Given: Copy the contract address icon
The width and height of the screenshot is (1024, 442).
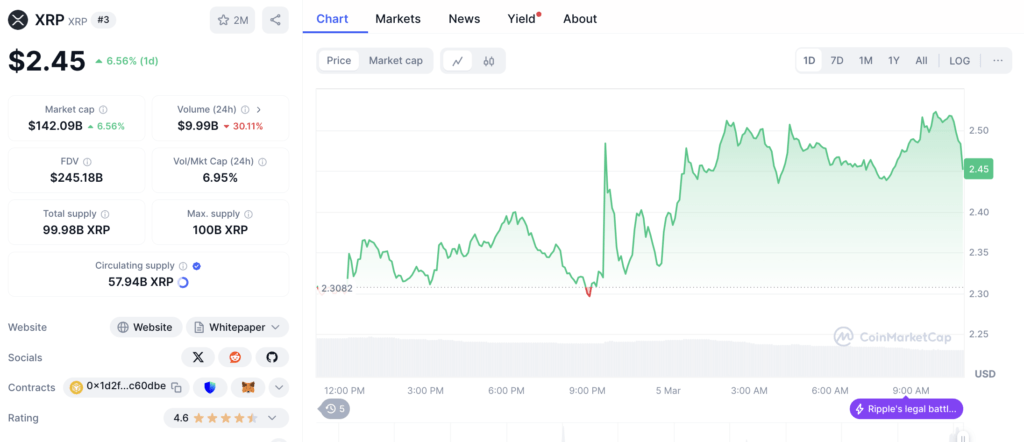Looking at the screenshot, I should [176, 387].
